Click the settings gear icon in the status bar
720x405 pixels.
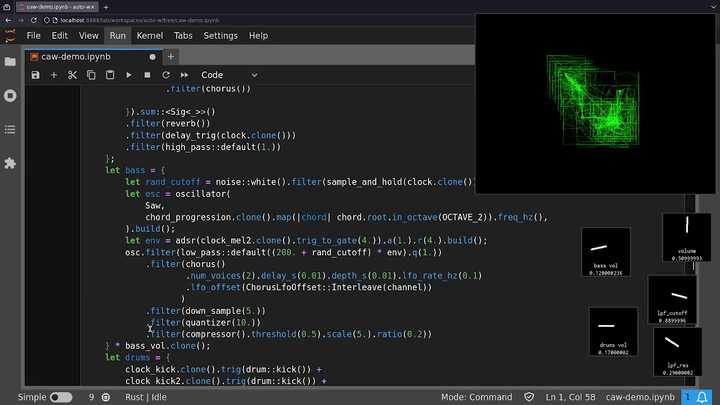pyautogui.click(x=106, y=397)
